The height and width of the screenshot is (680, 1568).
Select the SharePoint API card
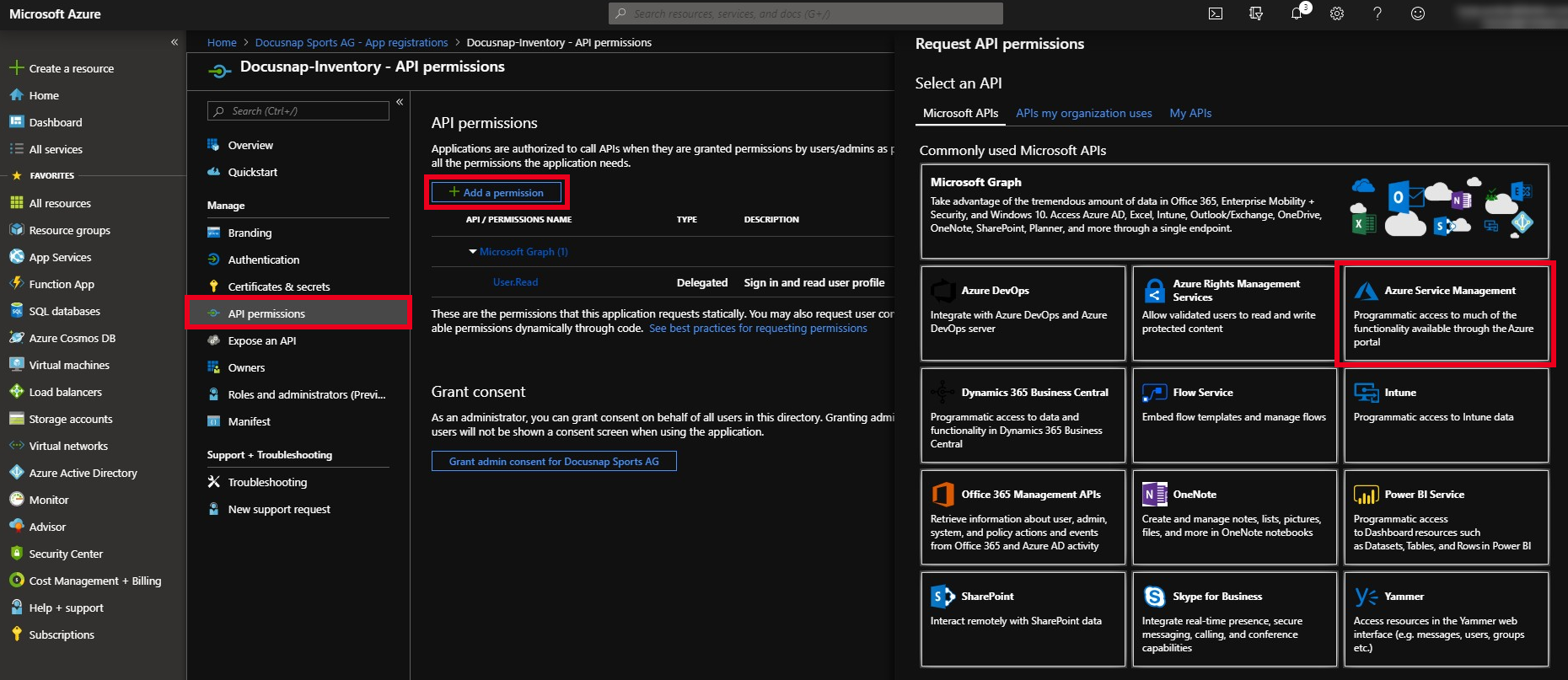pos(1023,619)
